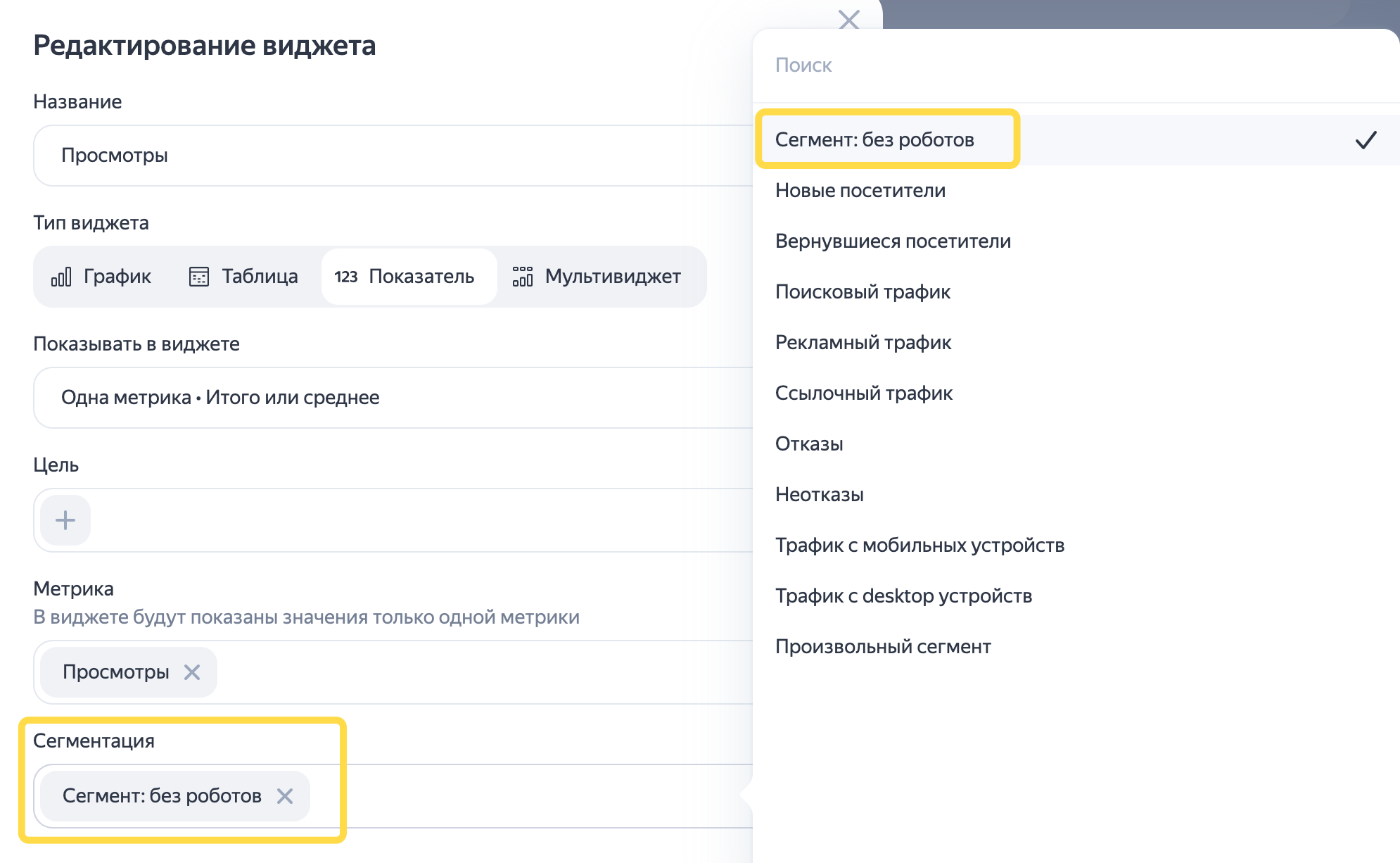Open the Показывать в виджете dropdown
The height and width of the screenshot is (863, 1400).
[x=352, y=397]
